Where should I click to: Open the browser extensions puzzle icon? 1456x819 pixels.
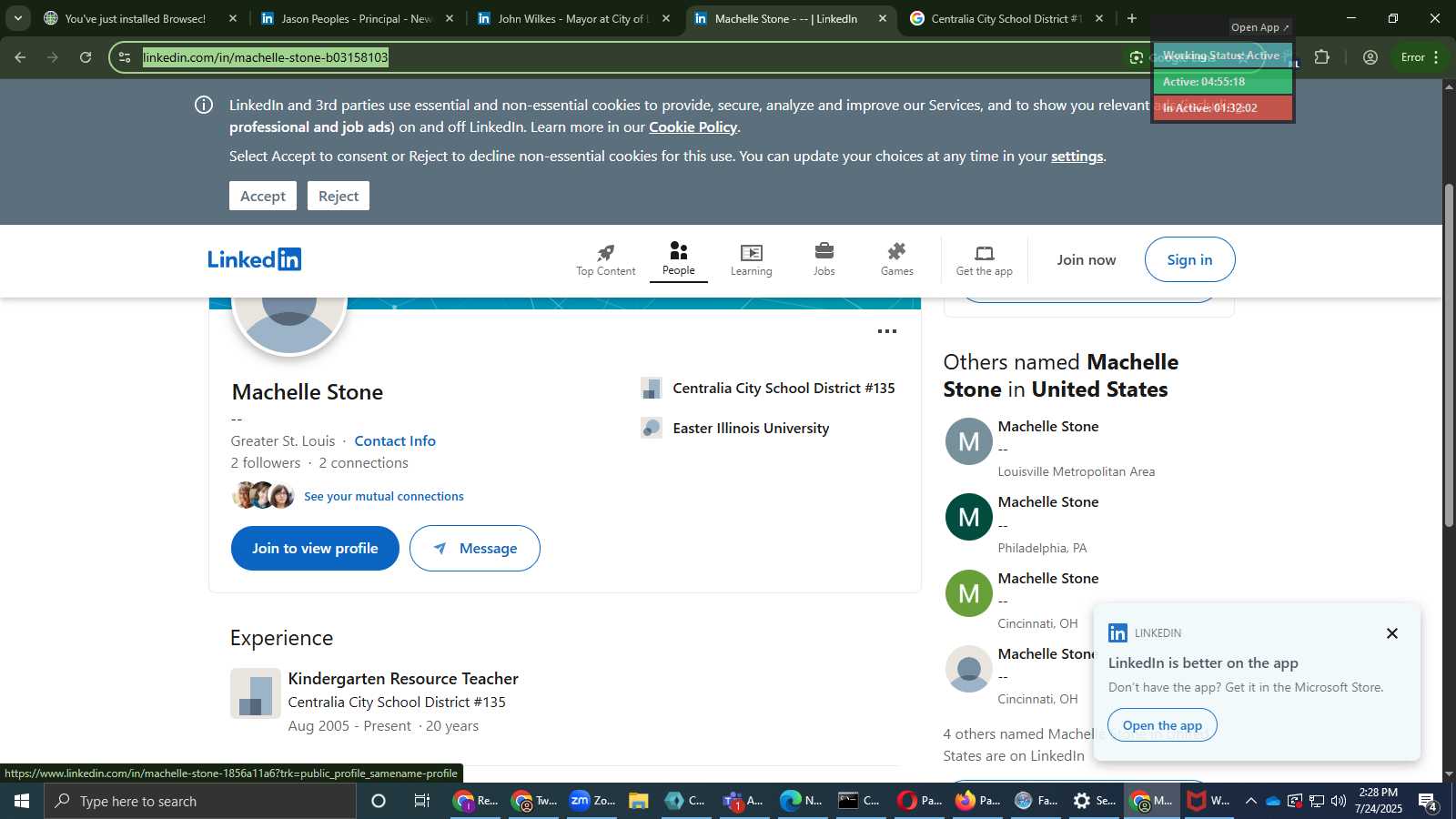click(1322, 57)
